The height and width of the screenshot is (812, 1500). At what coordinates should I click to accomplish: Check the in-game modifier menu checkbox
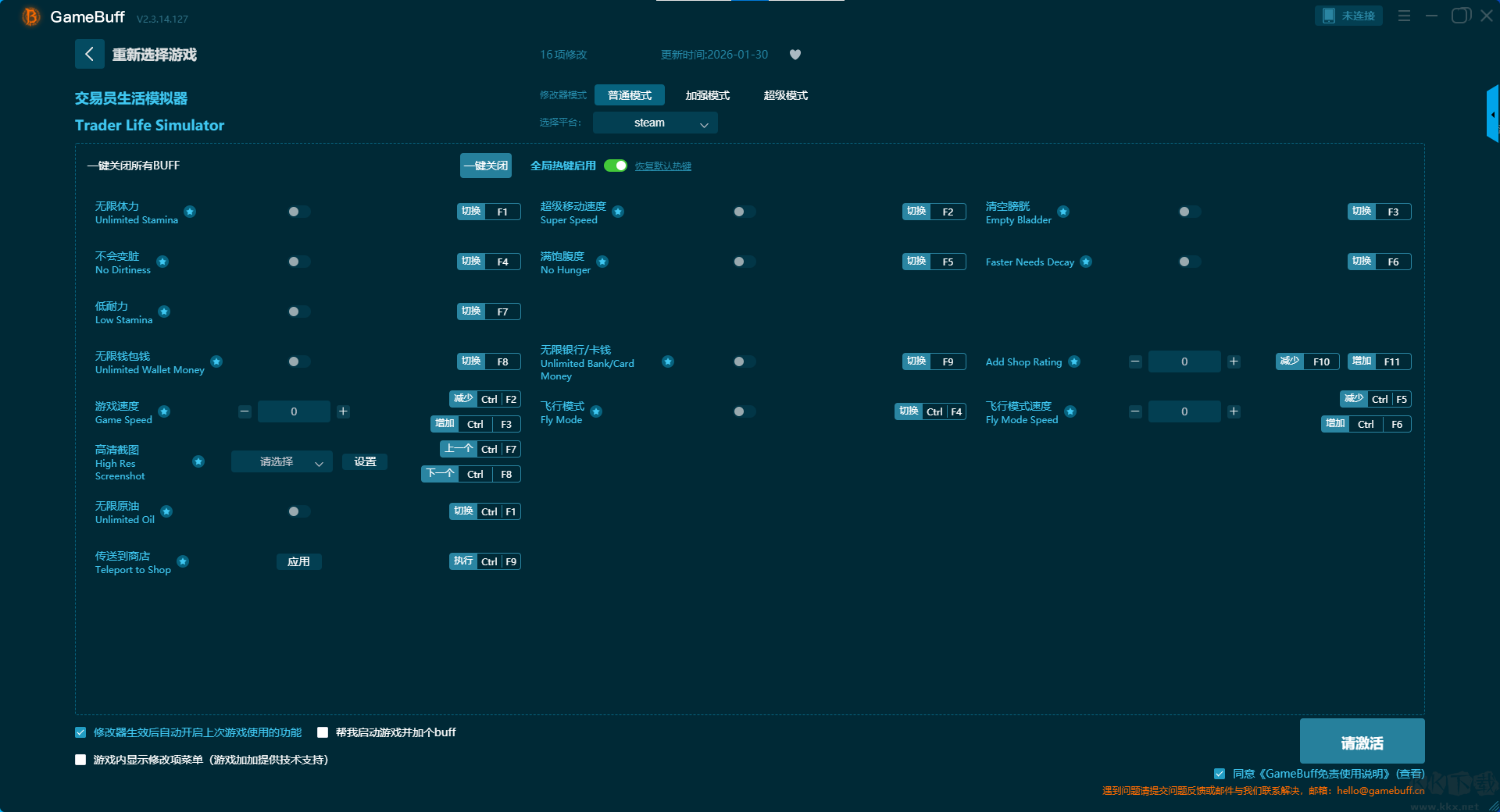click(80, 760)
